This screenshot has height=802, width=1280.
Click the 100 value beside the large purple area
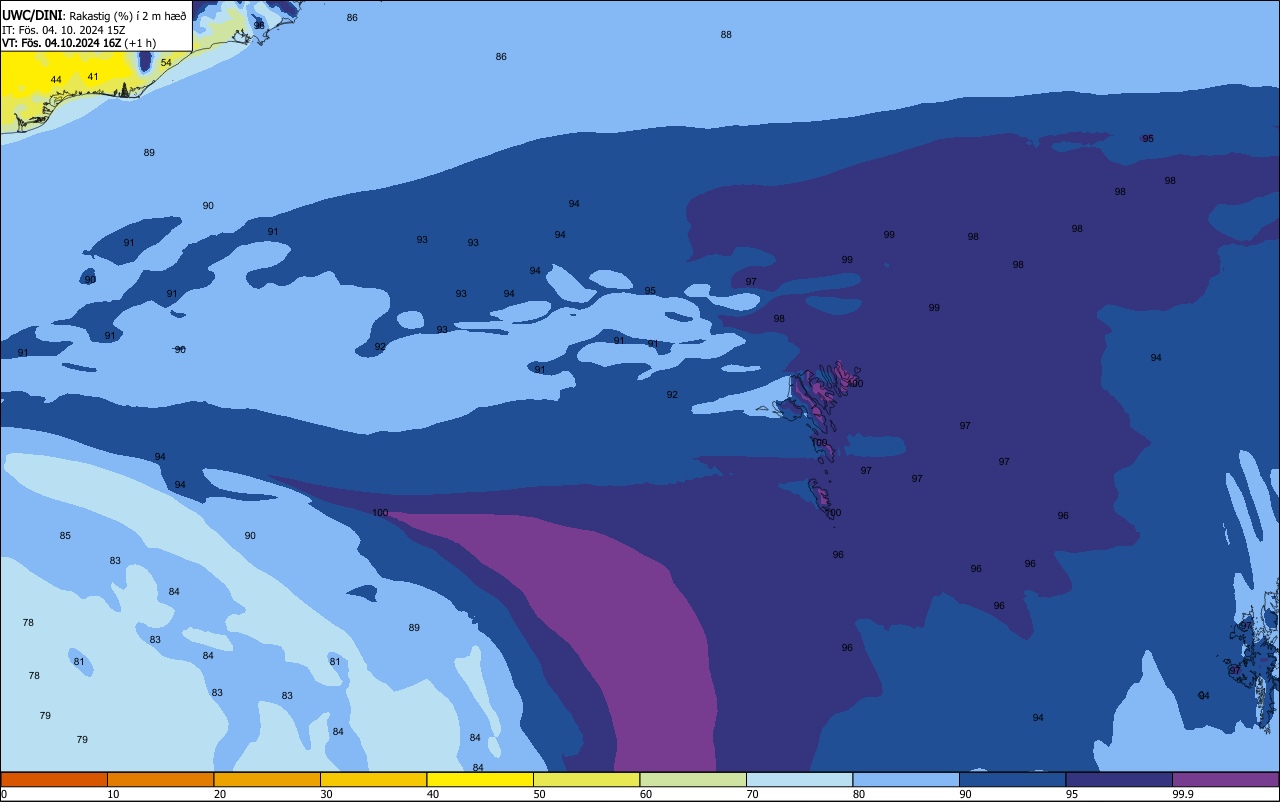380,513
